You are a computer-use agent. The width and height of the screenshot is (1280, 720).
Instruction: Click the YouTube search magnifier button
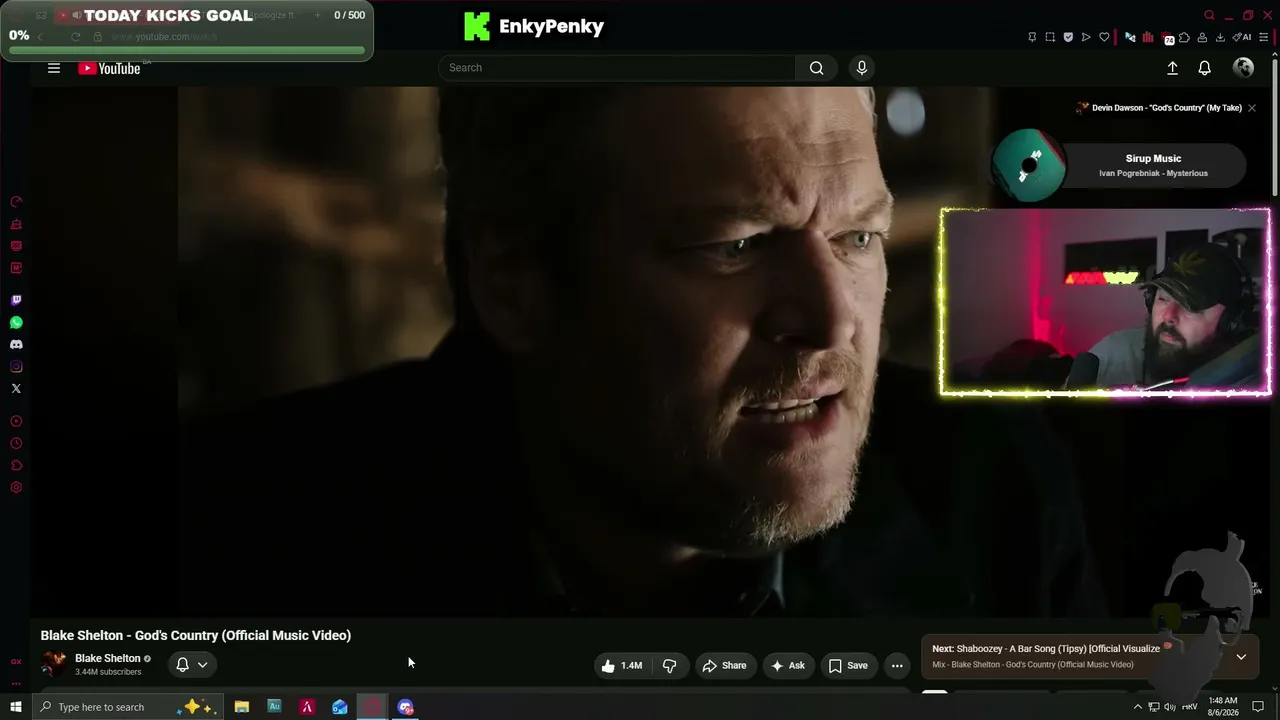(x=816, y=68)
